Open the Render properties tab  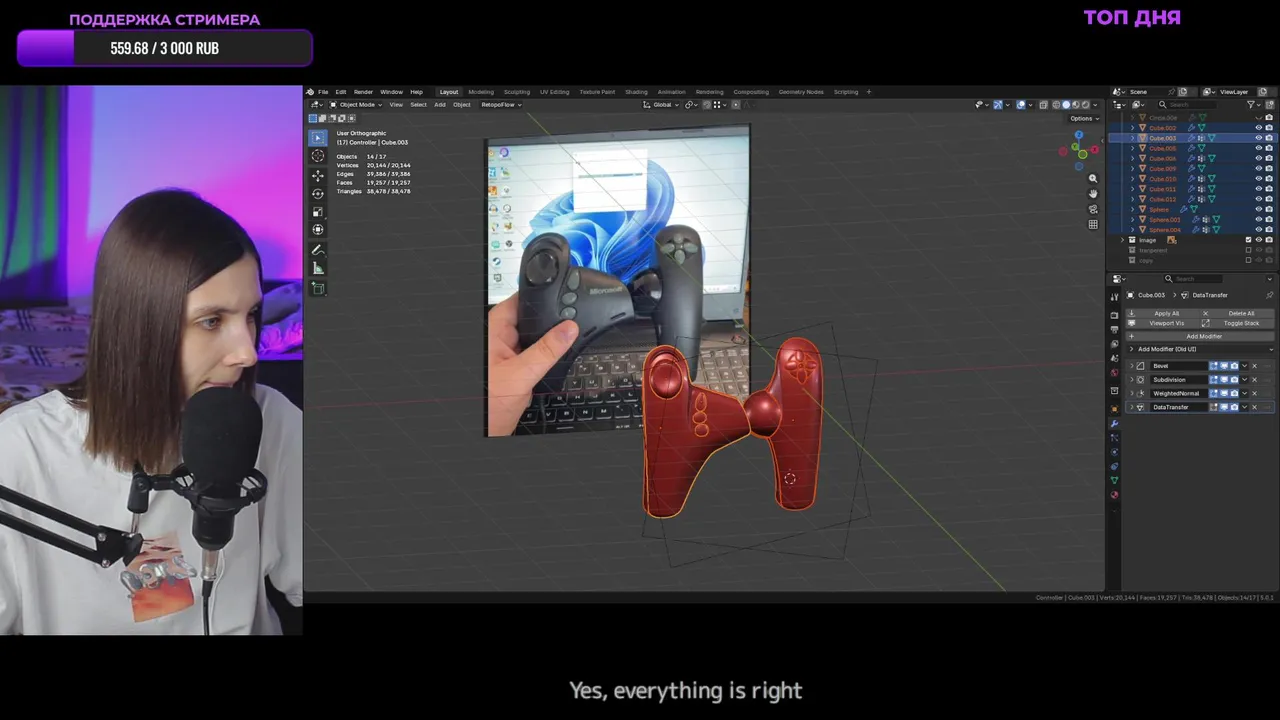click(x=1114, y=316)
